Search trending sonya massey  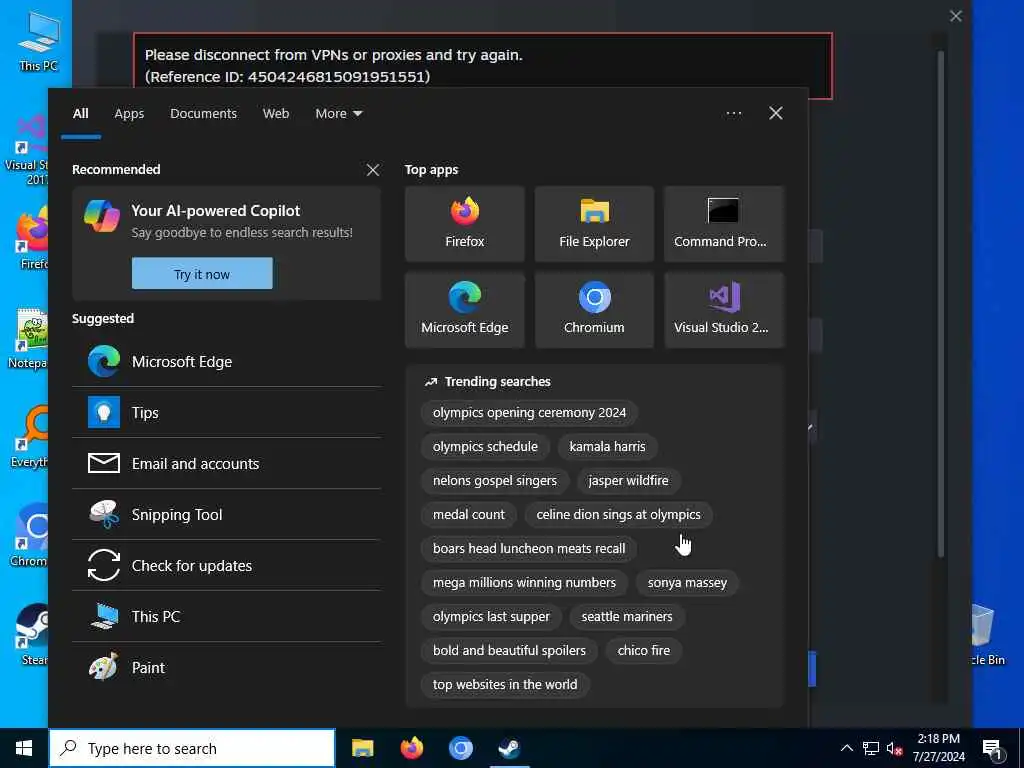point(687,583)
